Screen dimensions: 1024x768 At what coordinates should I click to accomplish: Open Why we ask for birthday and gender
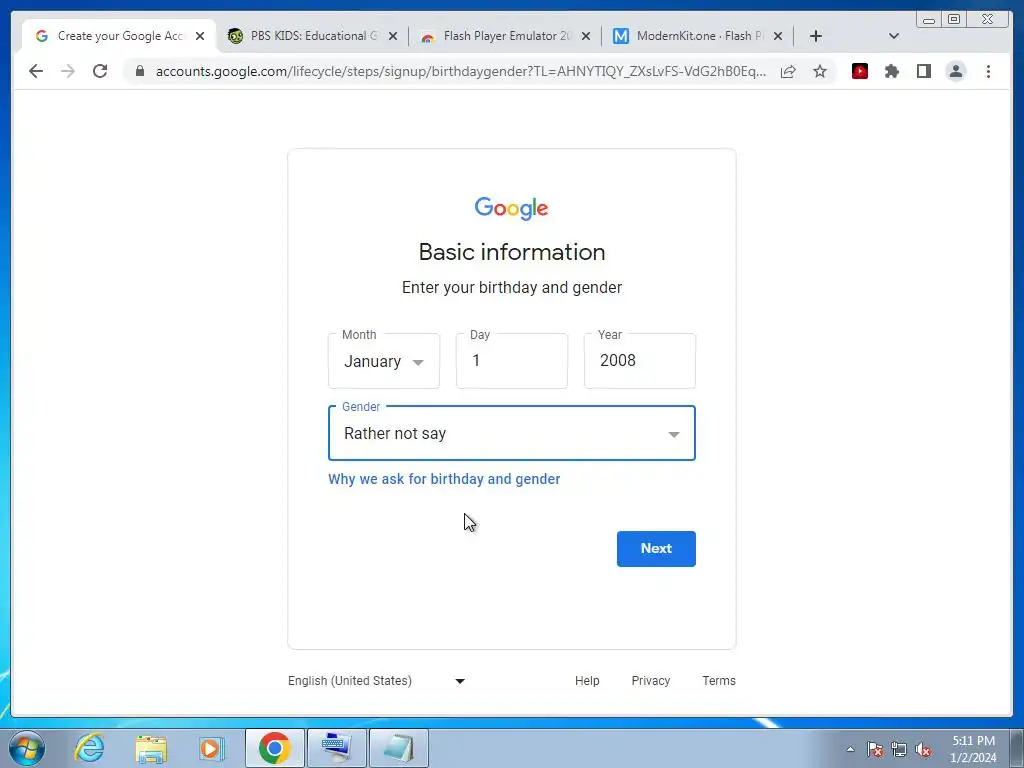pos(444,479)
